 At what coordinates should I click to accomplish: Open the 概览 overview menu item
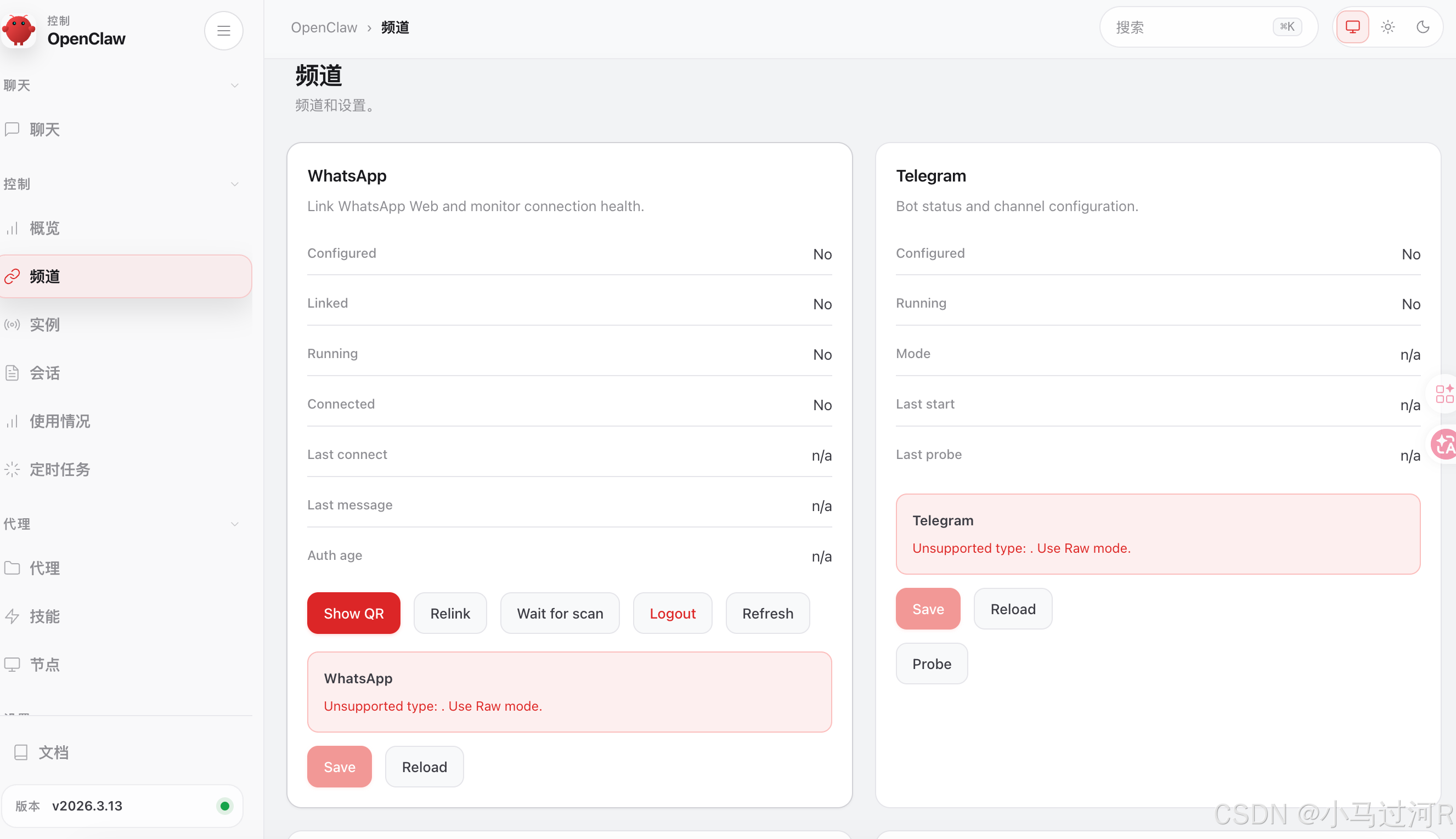coord(44,228)
